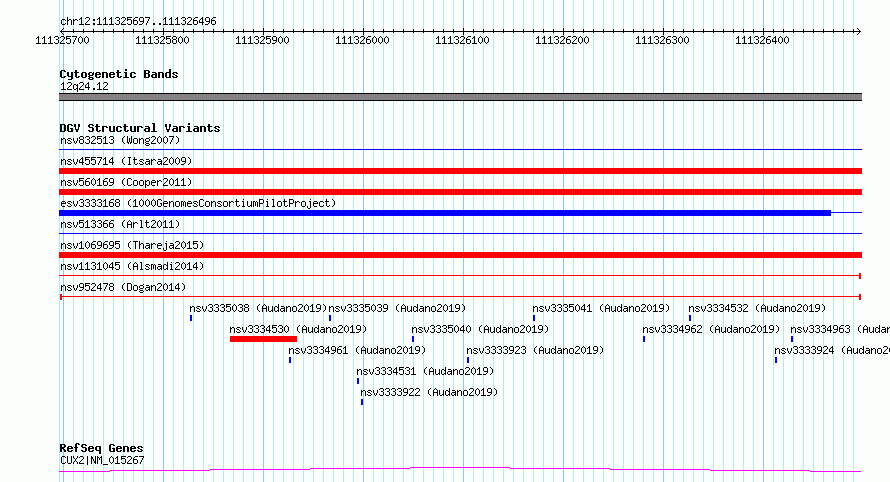
Task: Click the nsv1131045 (Alsmadi2014) label
Action: (132, 266)
